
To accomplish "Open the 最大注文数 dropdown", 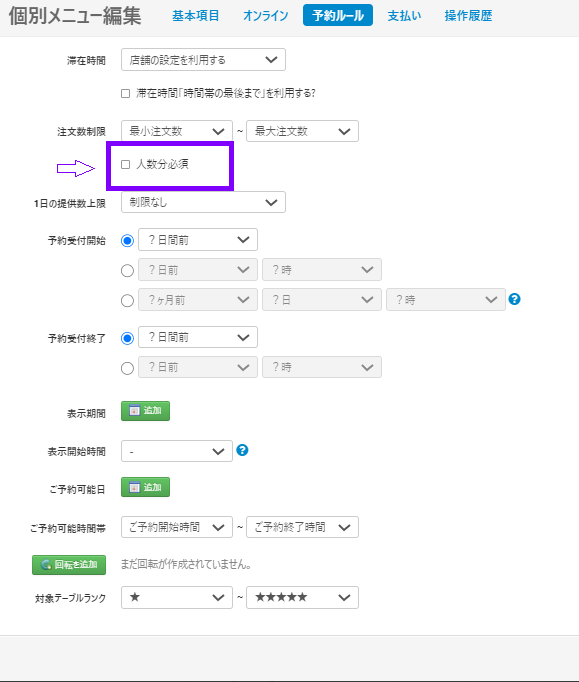I will (x=302, y=131).
